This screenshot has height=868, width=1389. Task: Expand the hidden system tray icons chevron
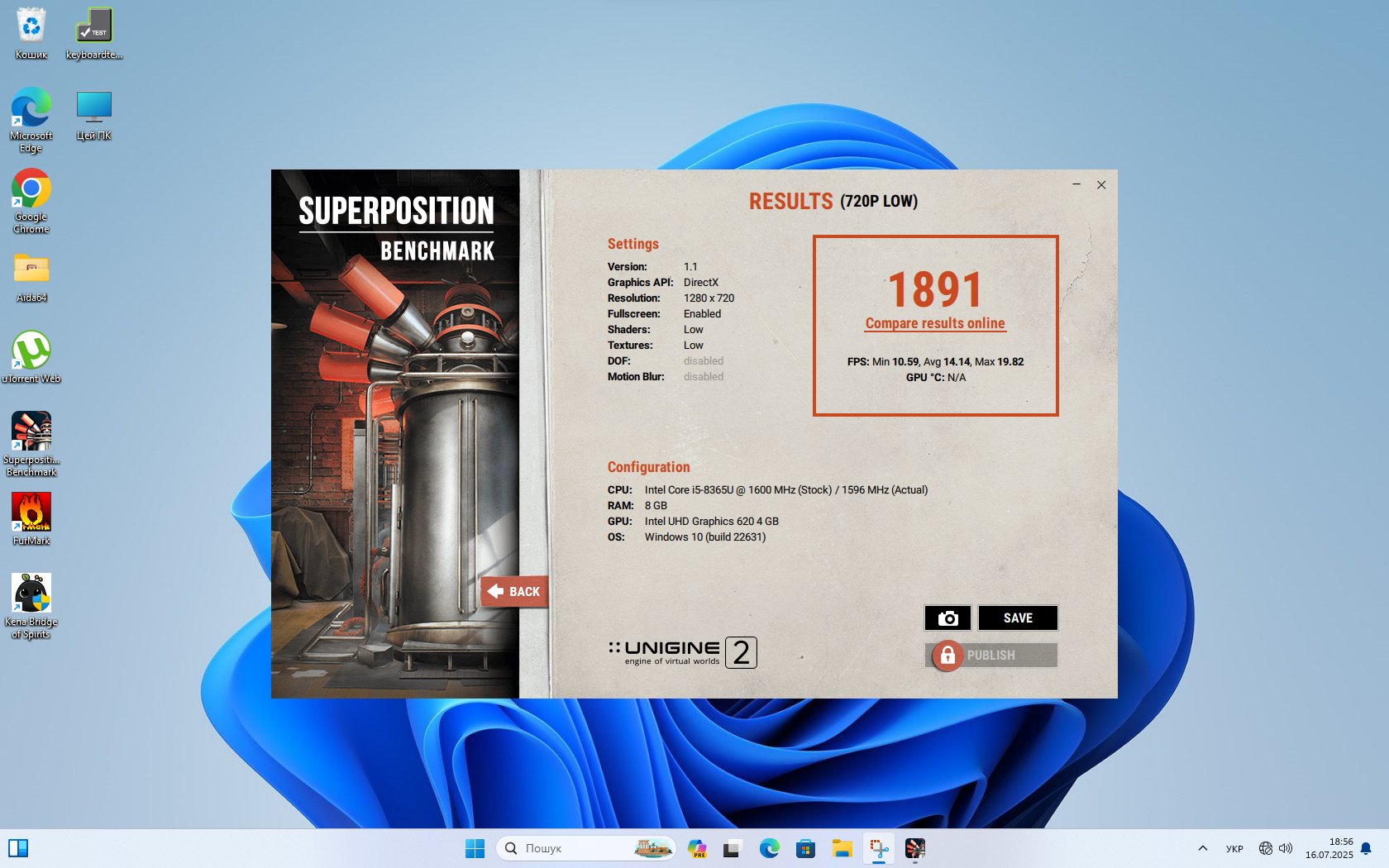[x=1202, y=848]
